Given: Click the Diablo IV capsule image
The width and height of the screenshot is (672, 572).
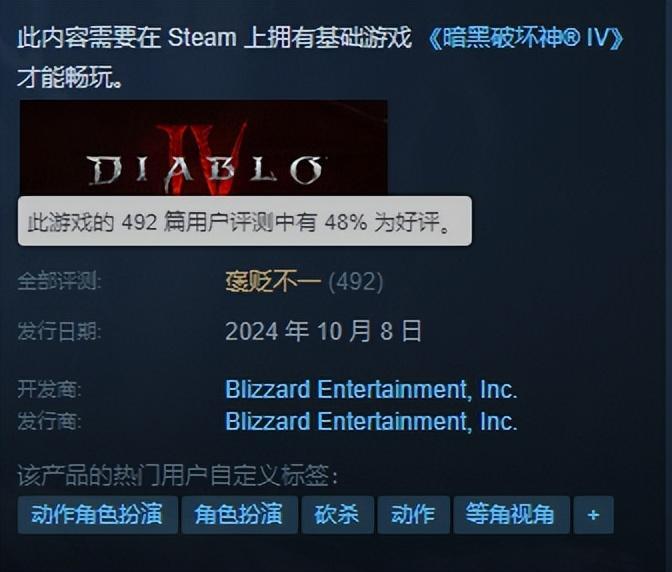Looking at the screenshot, I should click(204, 148).
